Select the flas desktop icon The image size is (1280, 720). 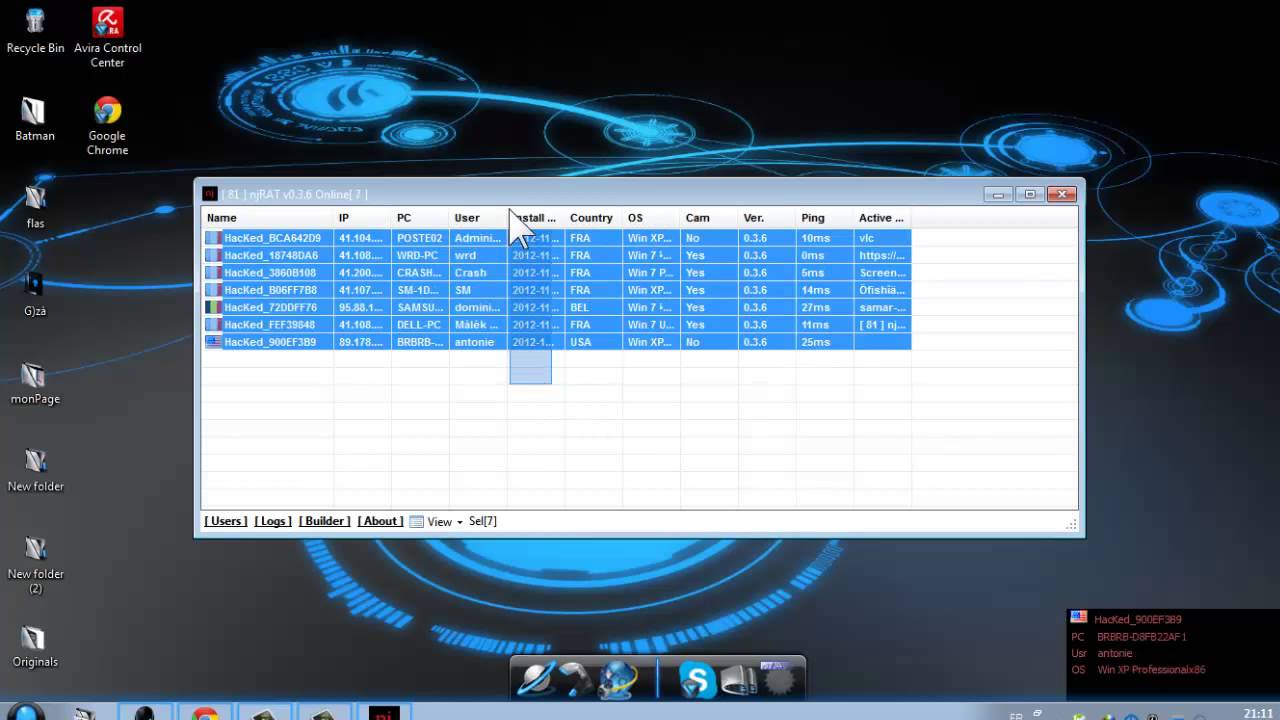(35, 207)
